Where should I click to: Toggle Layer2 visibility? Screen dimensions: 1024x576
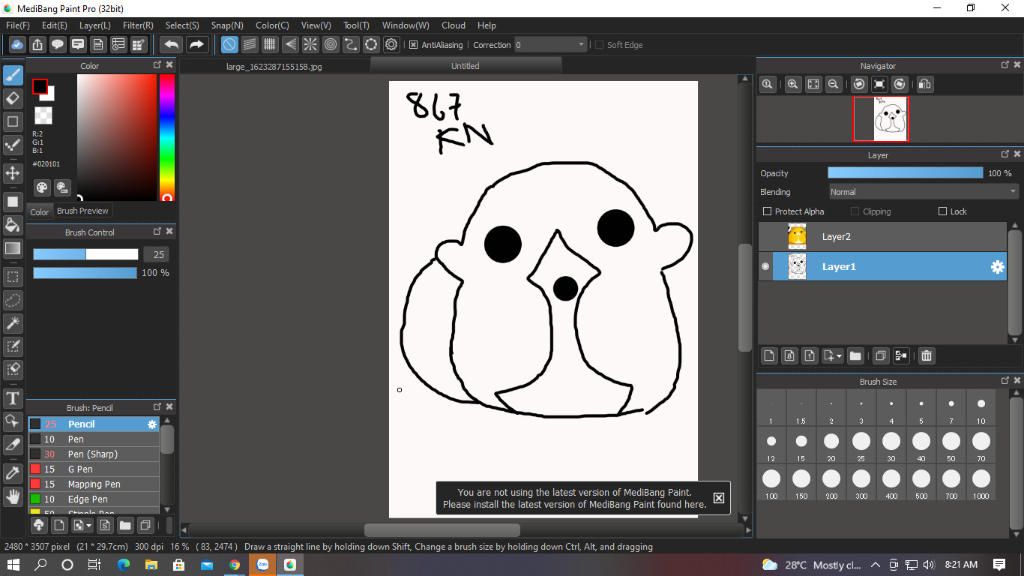pyautogui.click(x=765, y=236)
